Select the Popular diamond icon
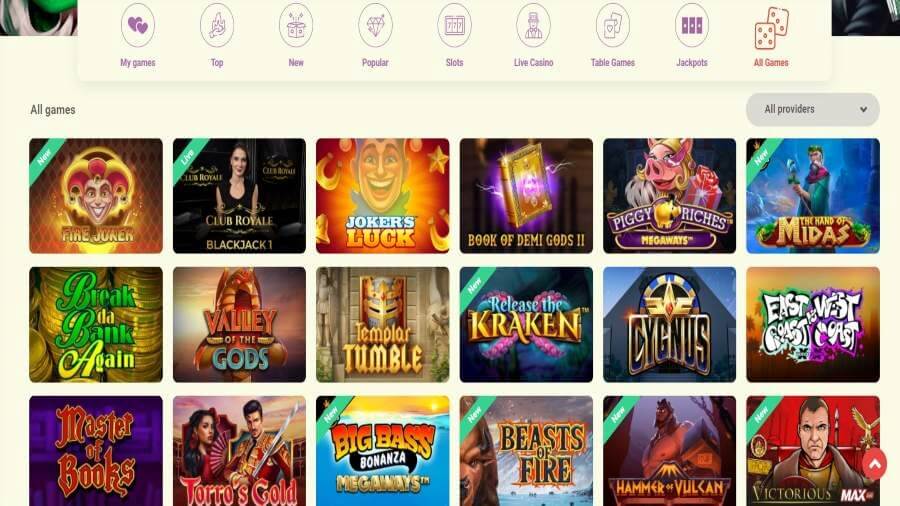Image resolution: width=900 pixels, height=506 pixels. coord(375,25)
